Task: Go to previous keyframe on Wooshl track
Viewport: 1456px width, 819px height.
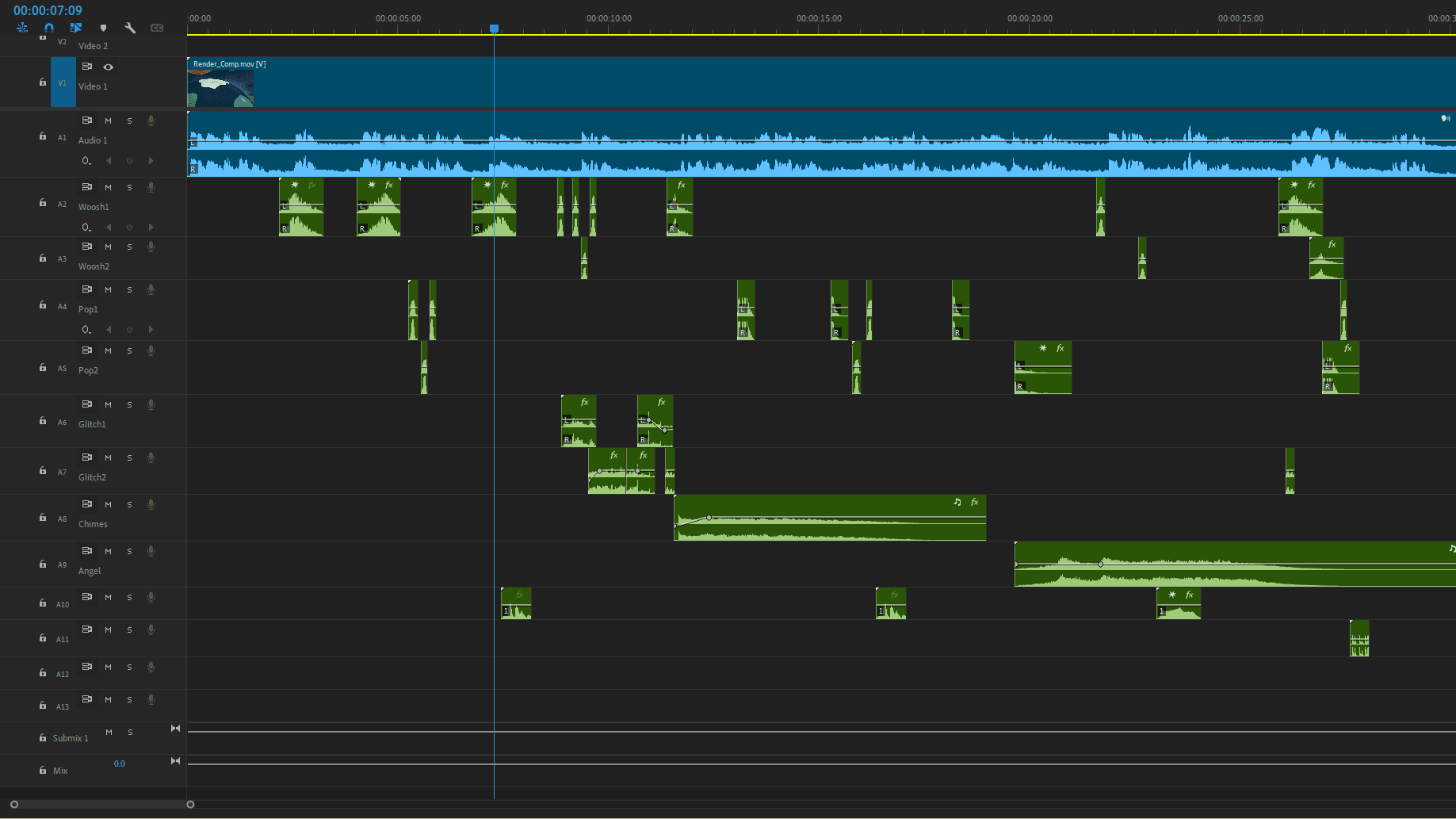Action: 109,228
